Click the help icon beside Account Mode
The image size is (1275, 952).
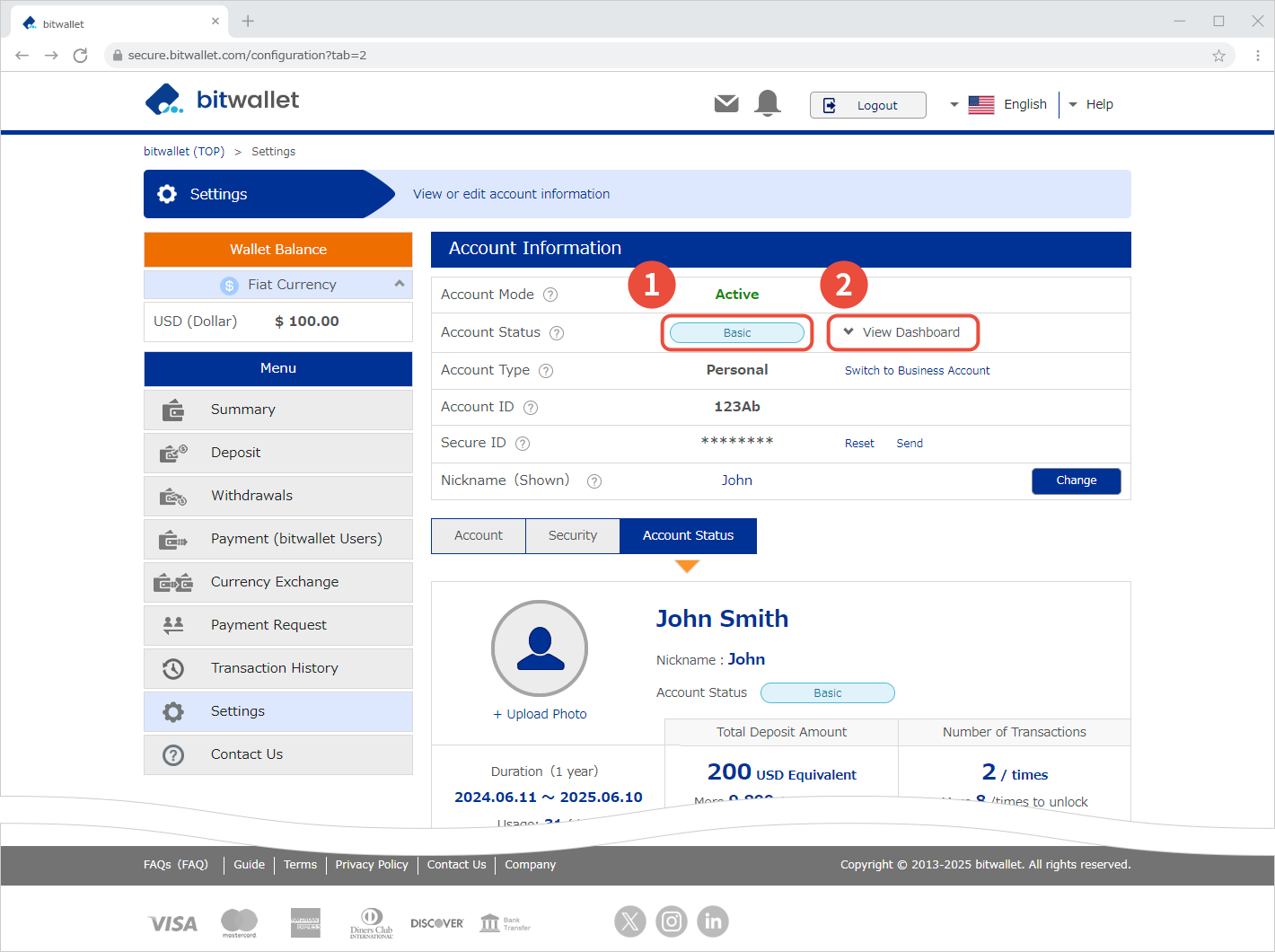pyautogui.click(x=550, y=295)
